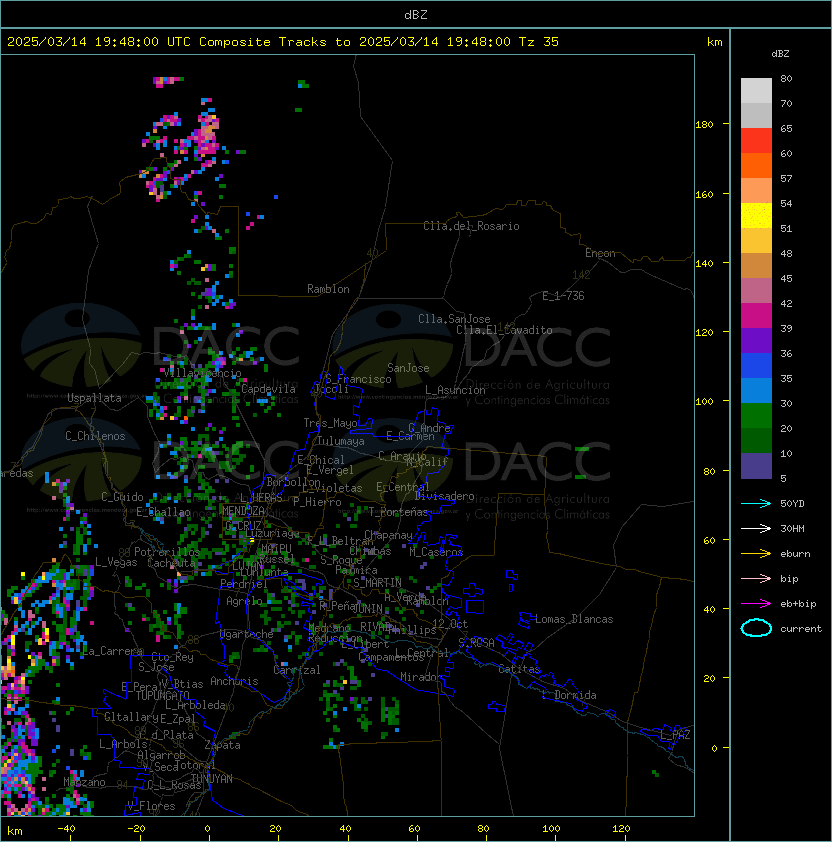
Task: Click the Clla.El_Cavadito place label
Action: (x=504, y=330)
